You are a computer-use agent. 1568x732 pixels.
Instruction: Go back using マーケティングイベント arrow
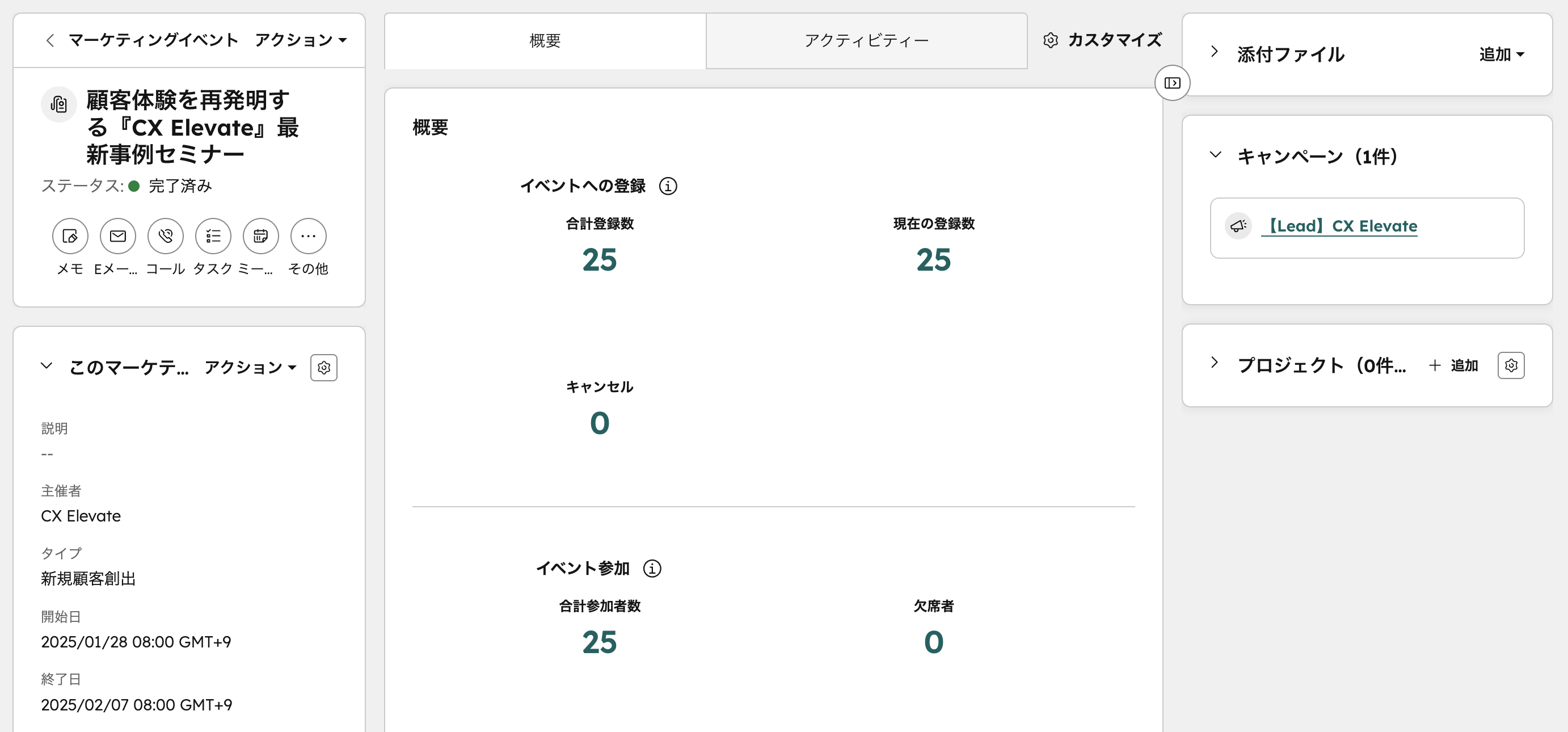50,40
